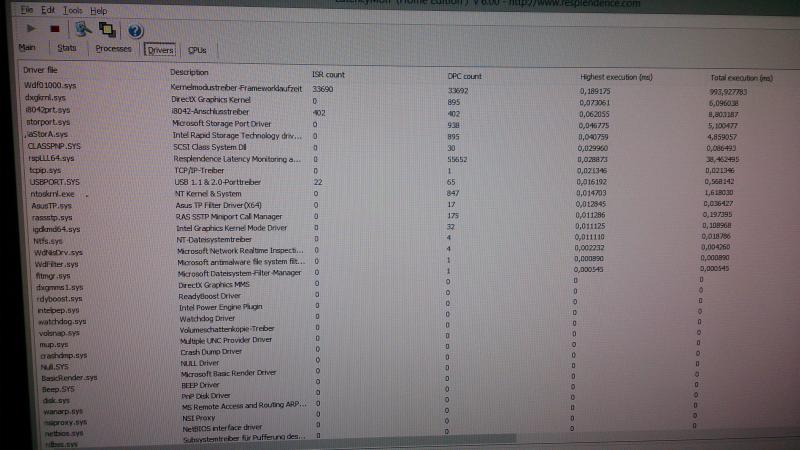
Task: Click the Microsoft Storage Port Driver description
Action: click(221, 123)
